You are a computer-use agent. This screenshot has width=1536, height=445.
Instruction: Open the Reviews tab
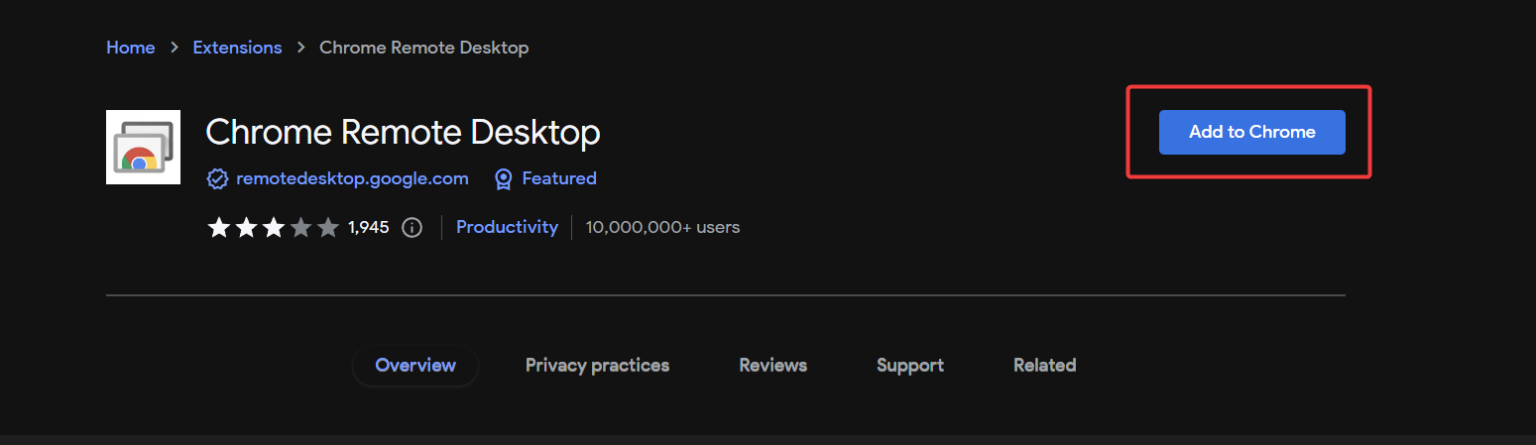(x=772, y=365)
